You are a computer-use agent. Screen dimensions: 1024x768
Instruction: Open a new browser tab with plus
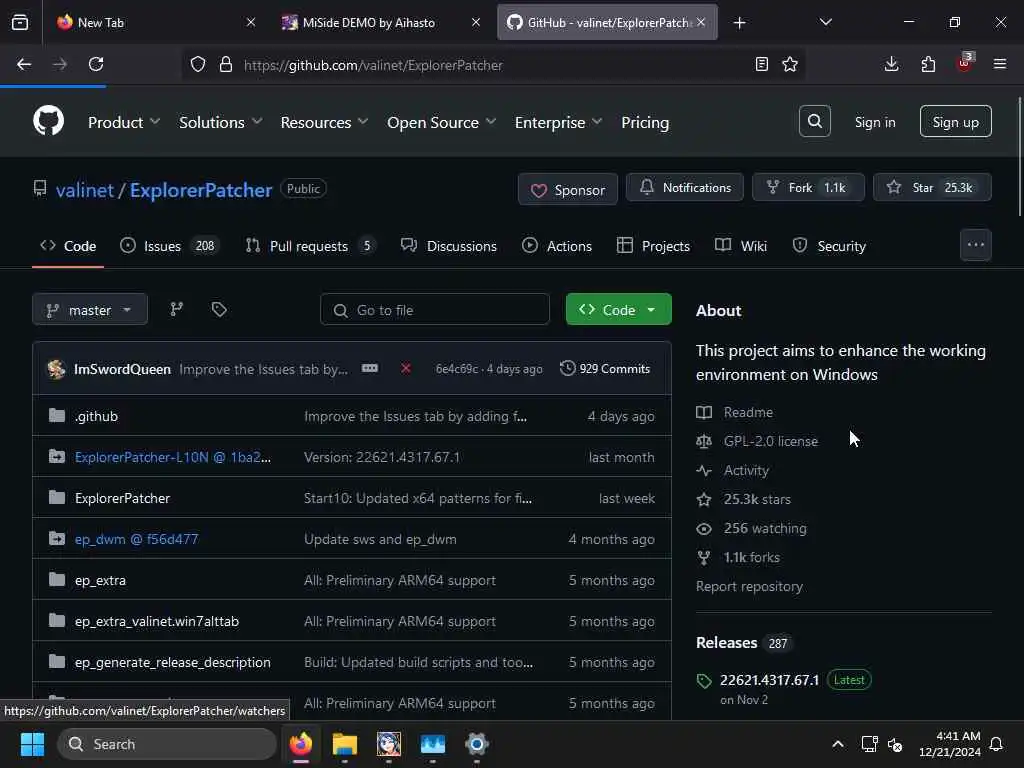pos(739,23)
